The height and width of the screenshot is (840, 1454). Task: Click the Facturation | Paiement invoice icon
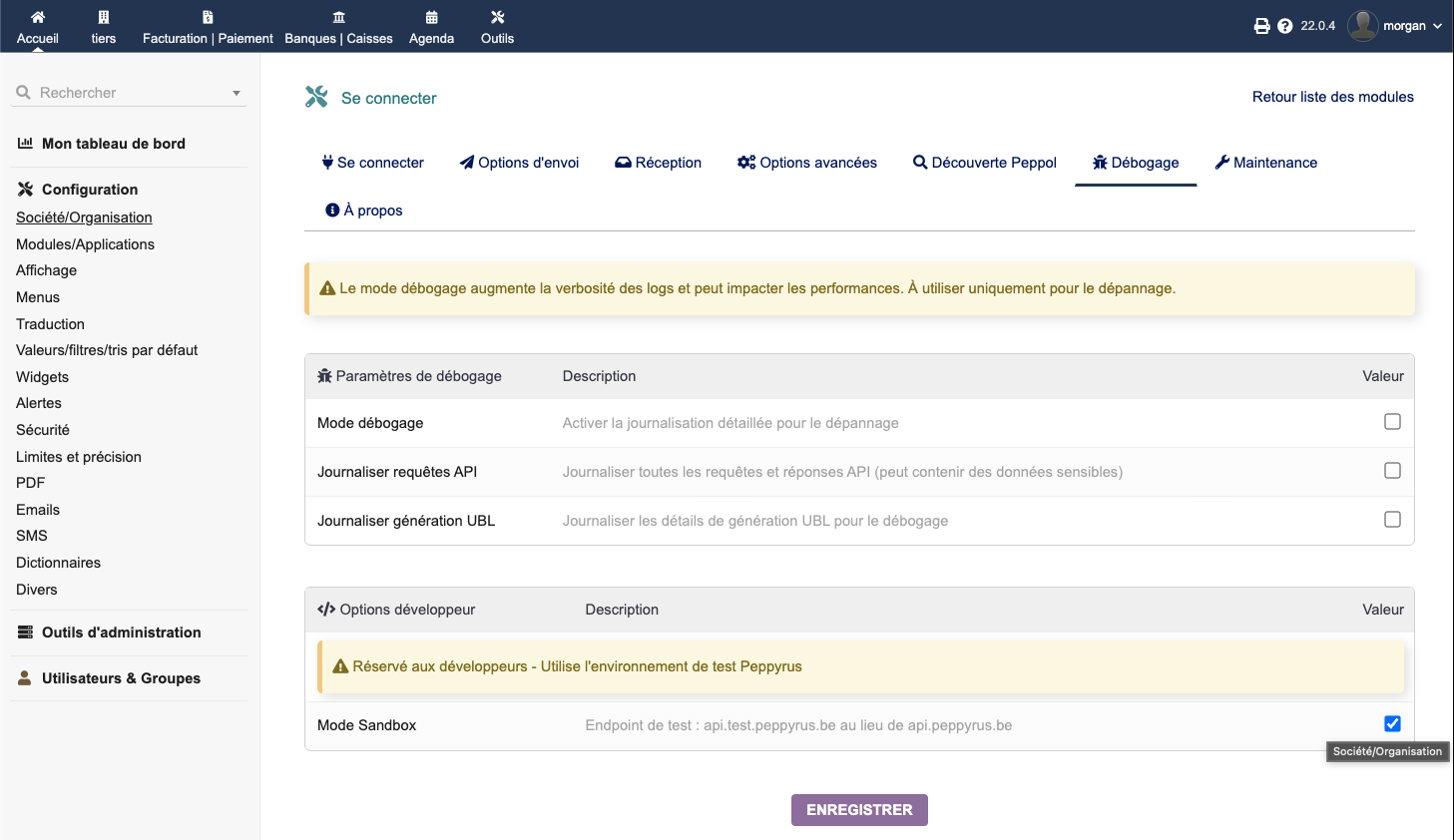tap(208, 17)
